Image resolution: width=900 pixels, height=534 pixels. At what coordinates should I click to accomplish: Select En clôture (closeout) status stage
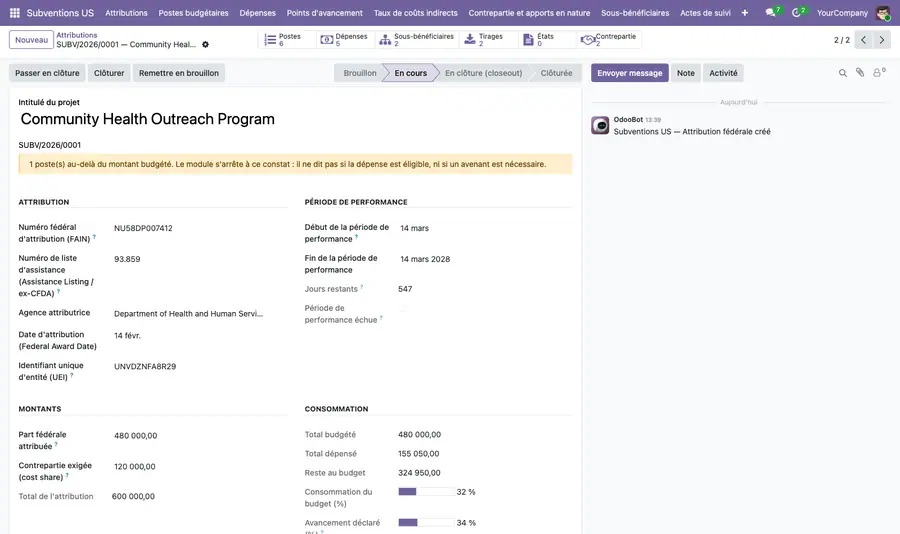[x=483, y=73]
